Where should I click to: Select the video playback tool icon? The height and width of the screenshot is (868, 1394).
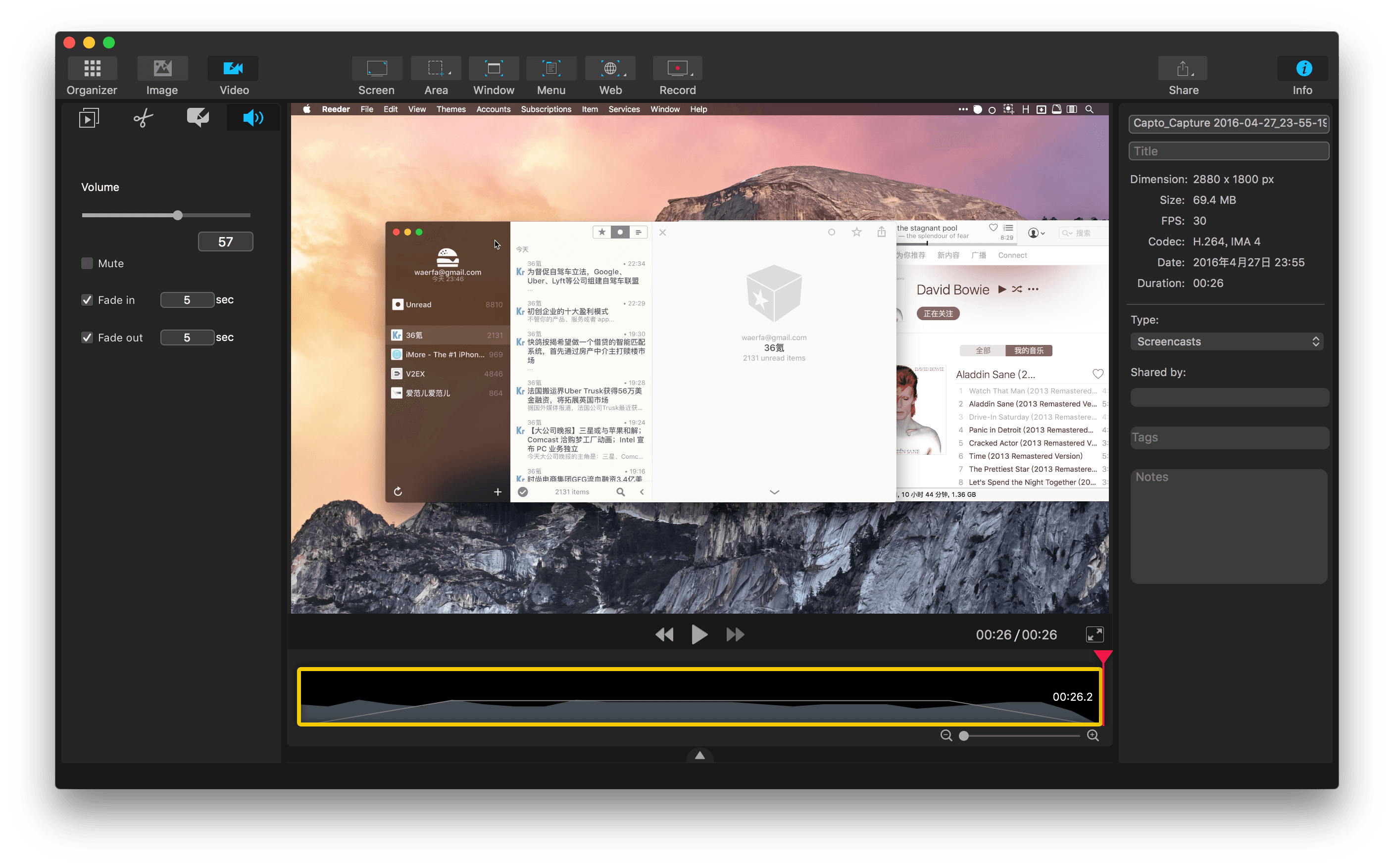pos(89,118)
